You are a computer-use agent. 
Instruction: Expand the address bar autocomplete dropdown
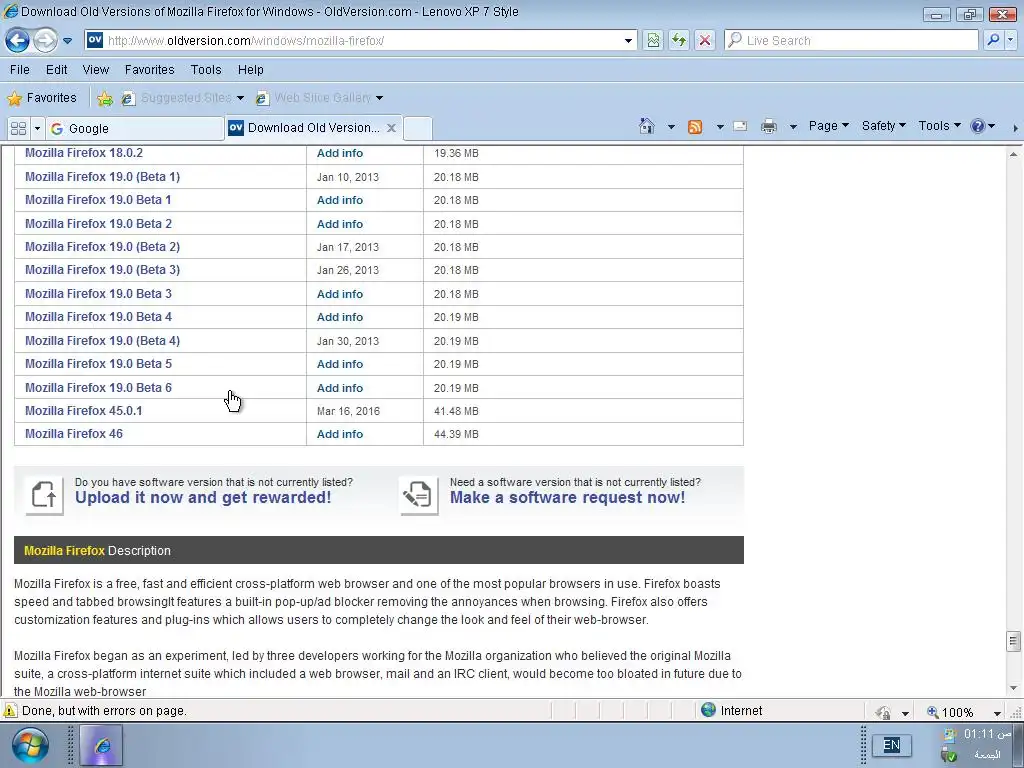628,40
